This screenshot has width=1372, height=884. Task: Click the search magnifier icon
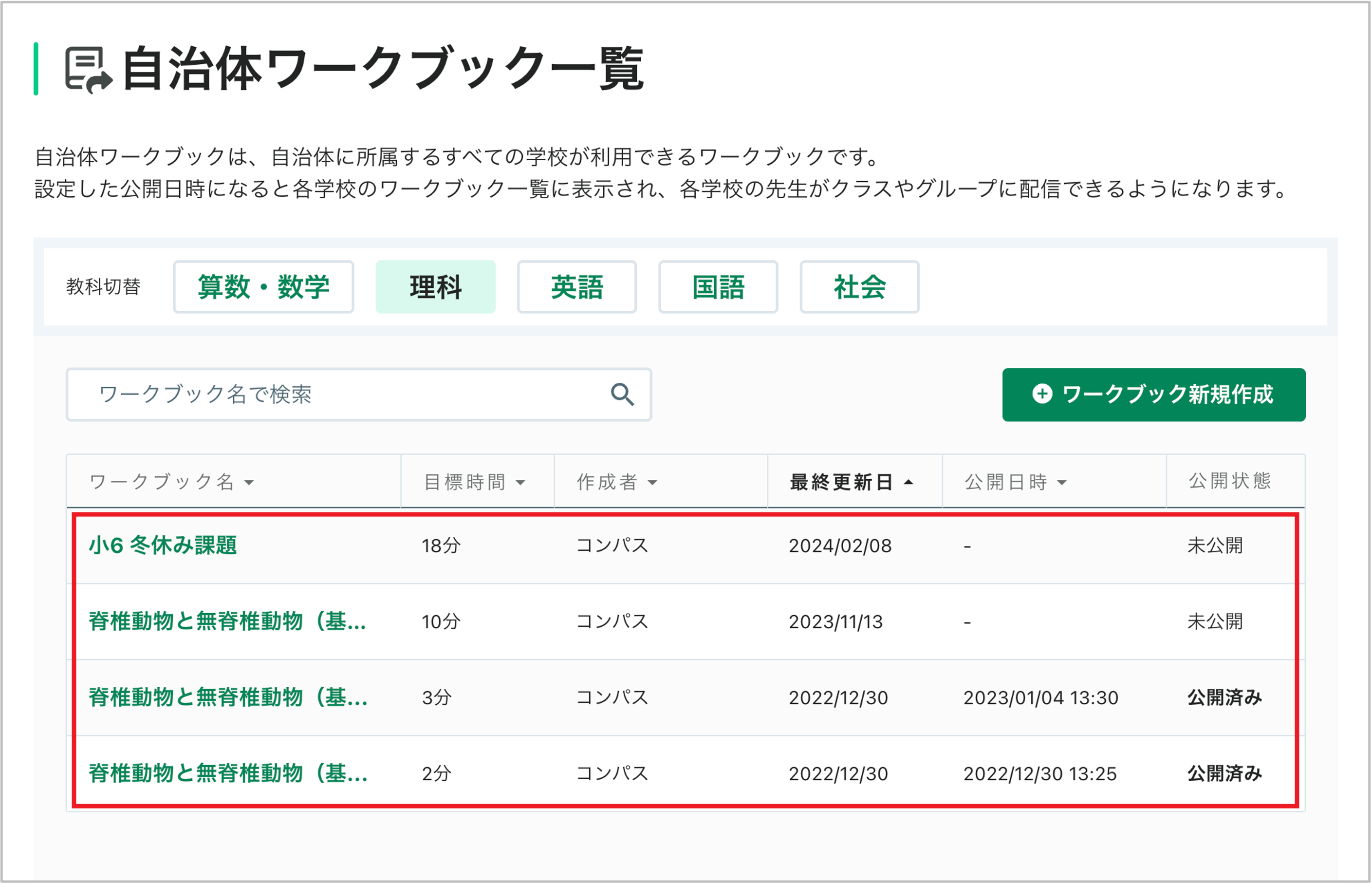(x=622, y=395)
